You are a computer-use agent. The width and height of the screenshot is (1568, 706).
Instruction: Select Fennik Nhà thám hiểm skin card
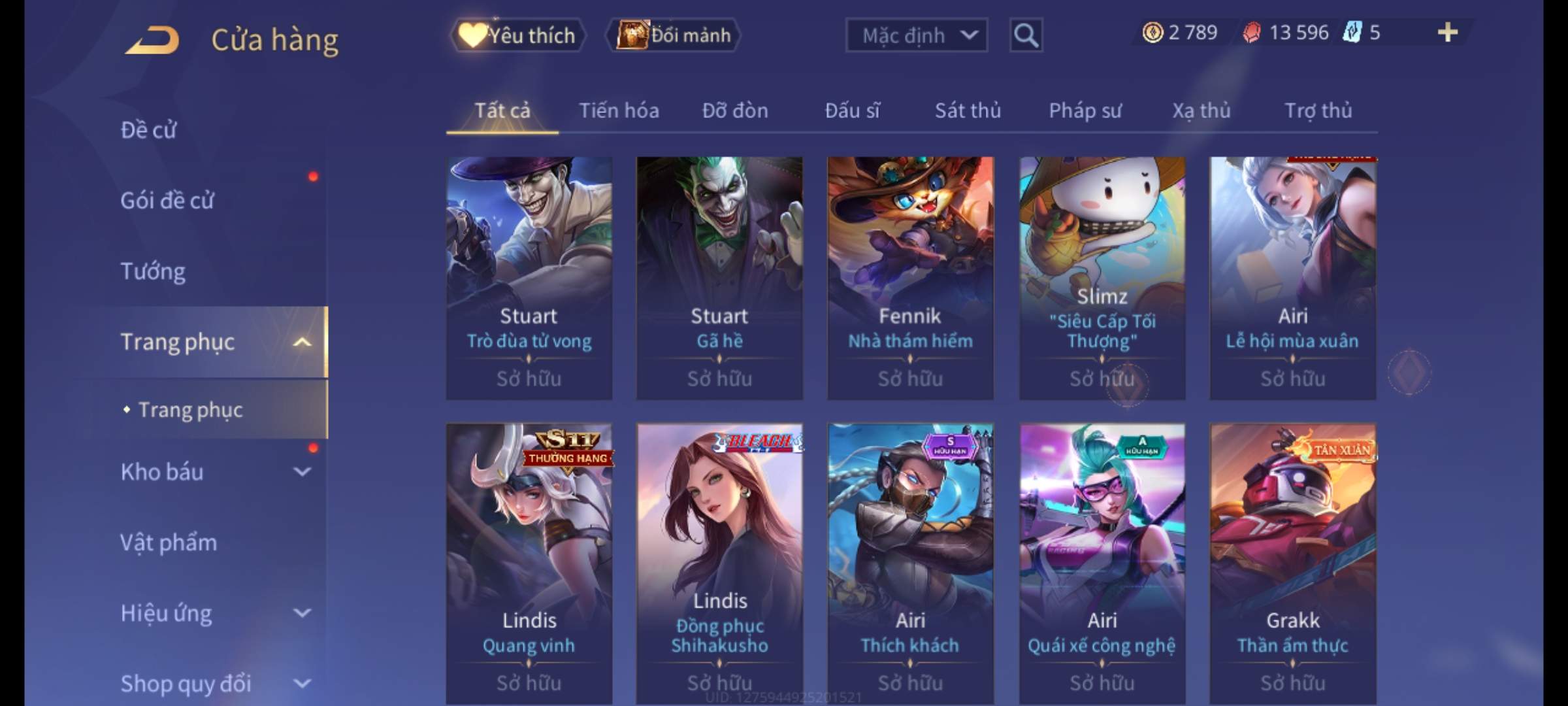click(x=910, y=278)
